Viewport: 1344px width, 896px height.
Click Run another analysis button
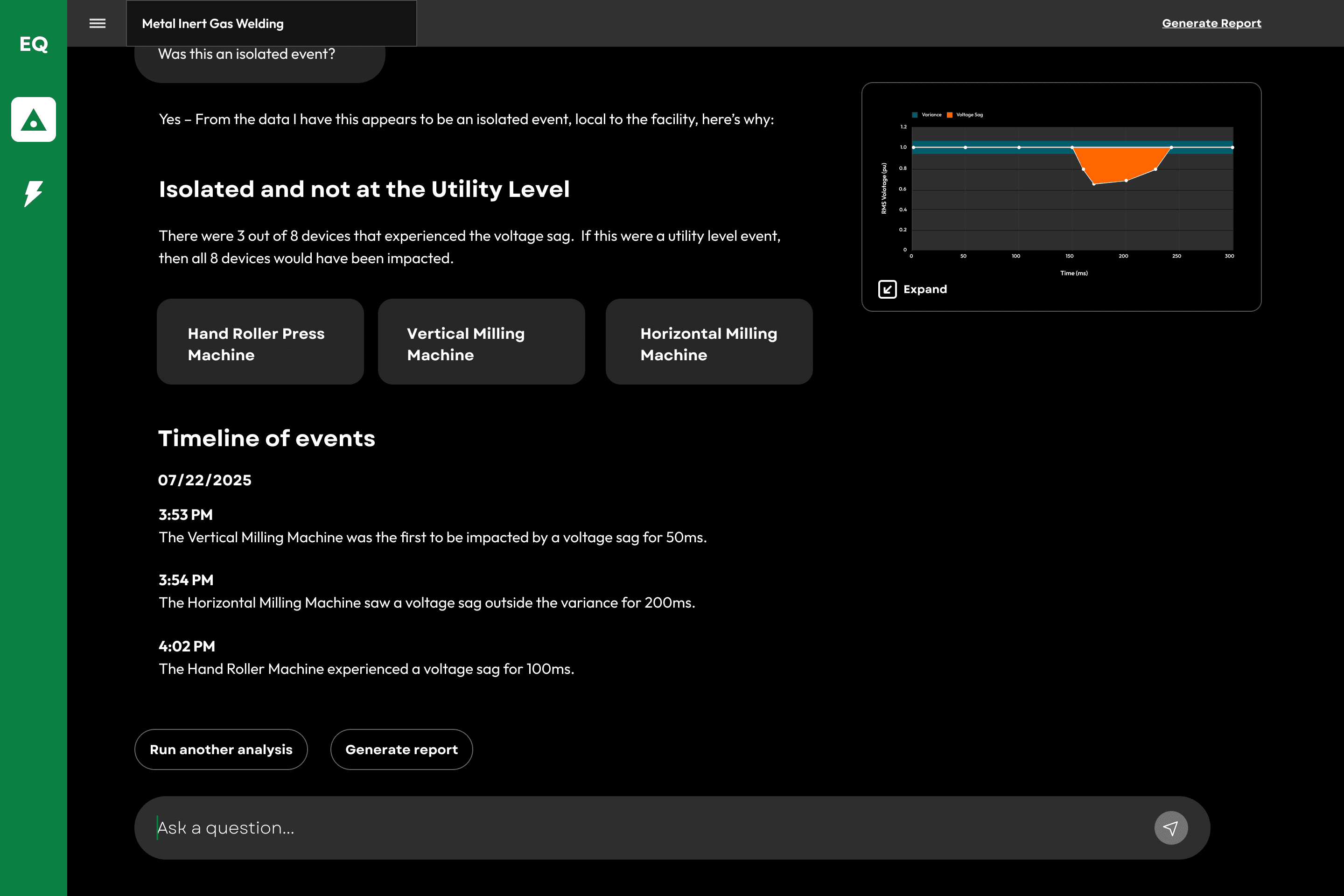(221, 749)
